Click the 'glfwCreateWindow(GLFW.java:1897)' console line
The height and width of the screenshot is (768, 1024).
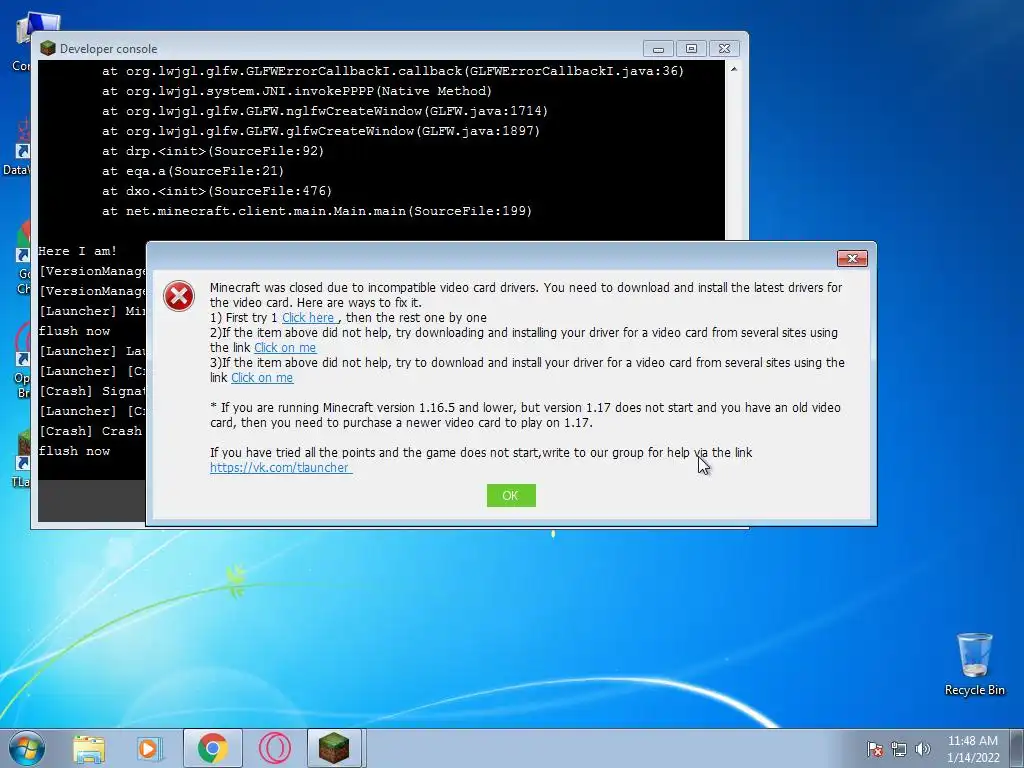(321, 131)
